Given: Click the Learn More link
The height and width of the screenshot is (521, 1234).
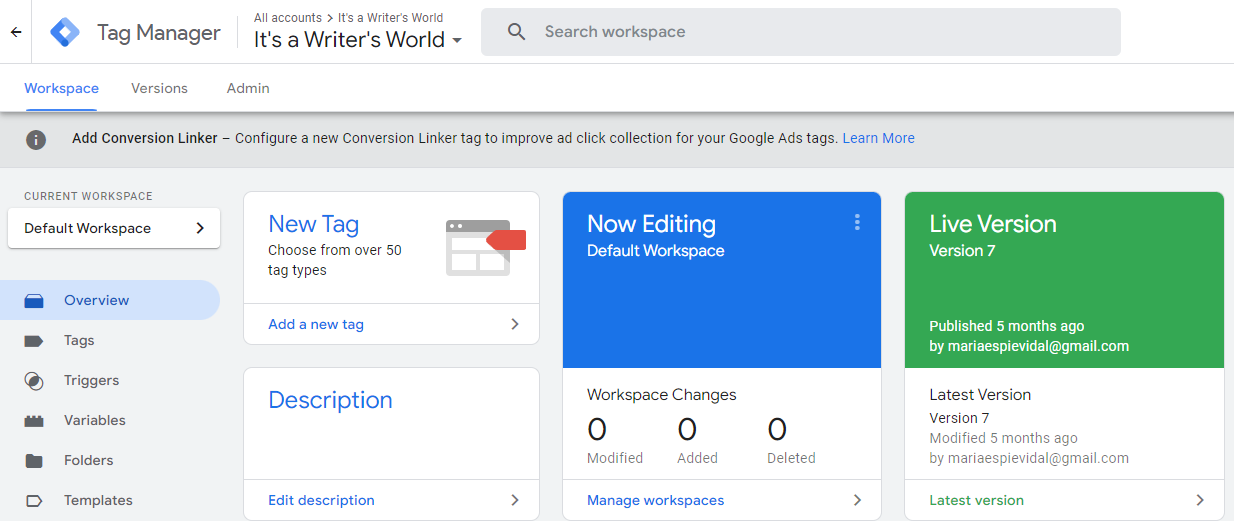Looking at the screenshot, I should pos(878,138).
